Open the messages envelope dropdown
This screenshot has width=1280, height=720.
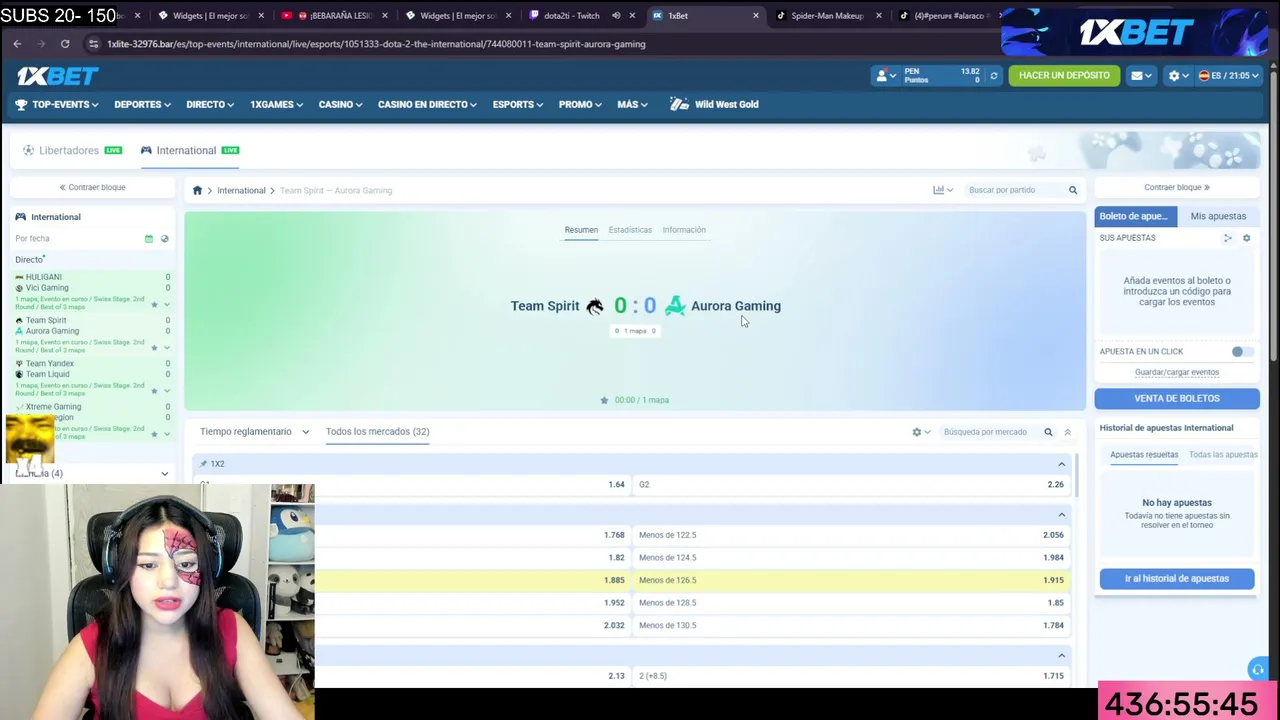(x=1141, y=76)
